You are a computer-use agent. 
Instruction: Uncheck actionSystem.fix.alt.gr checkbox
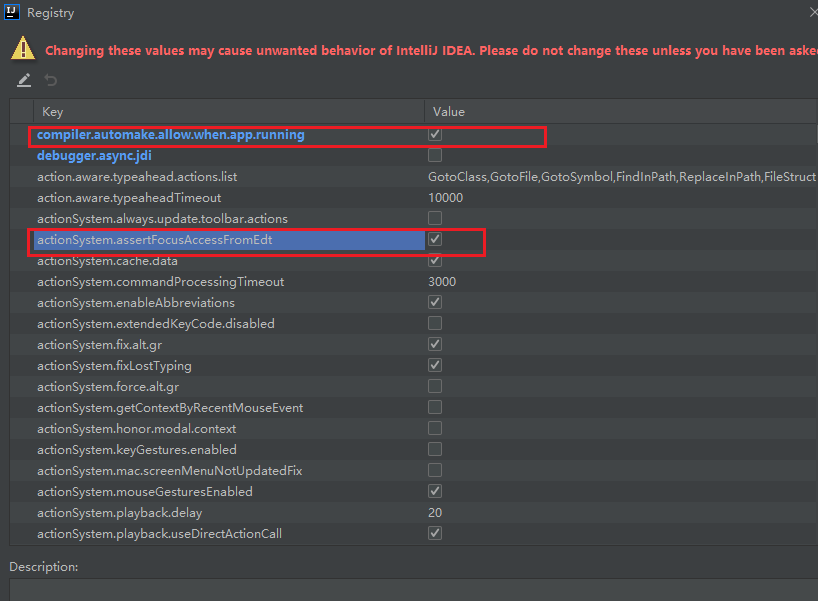[435, 344]
